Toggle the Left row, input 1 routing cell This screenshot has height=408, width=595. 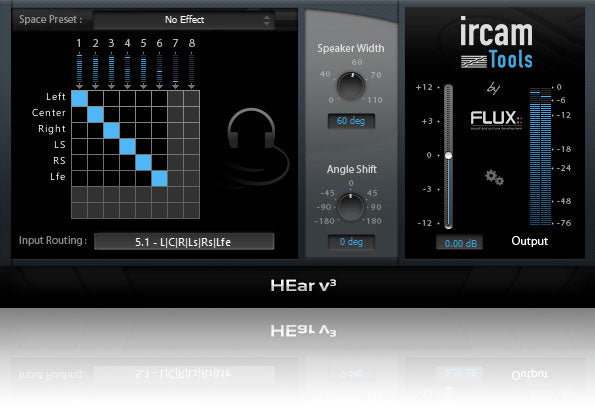pos(79,98)
